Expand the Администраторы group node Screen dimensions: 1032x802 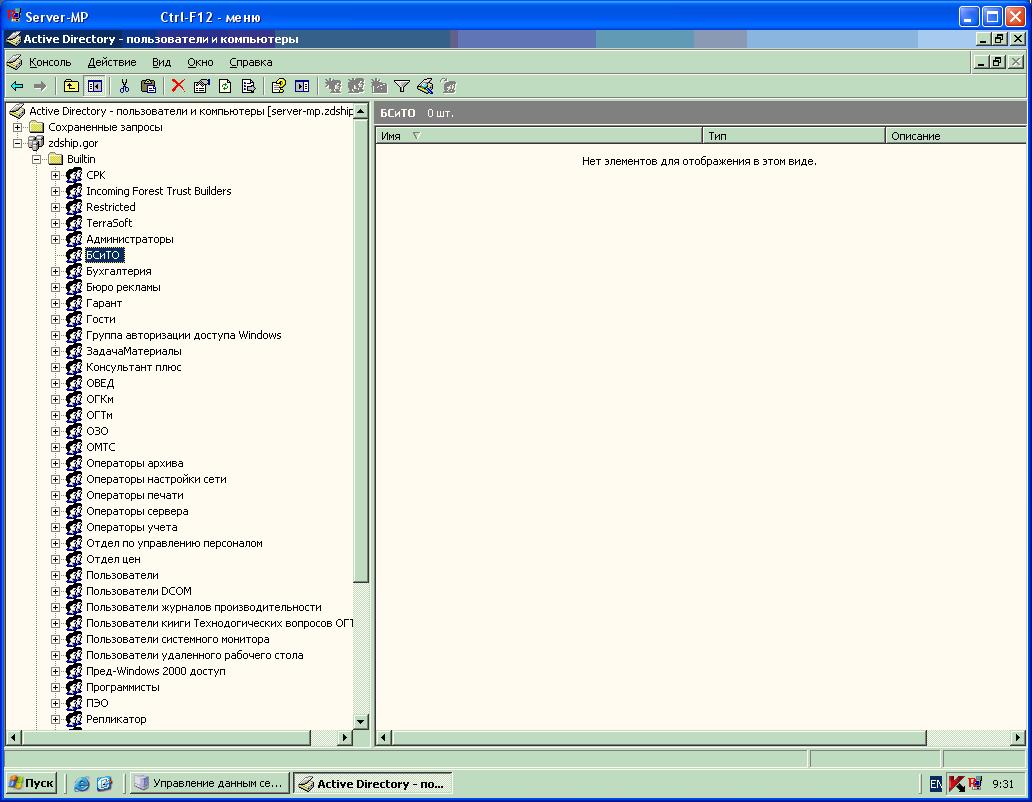tap(56, 239)
